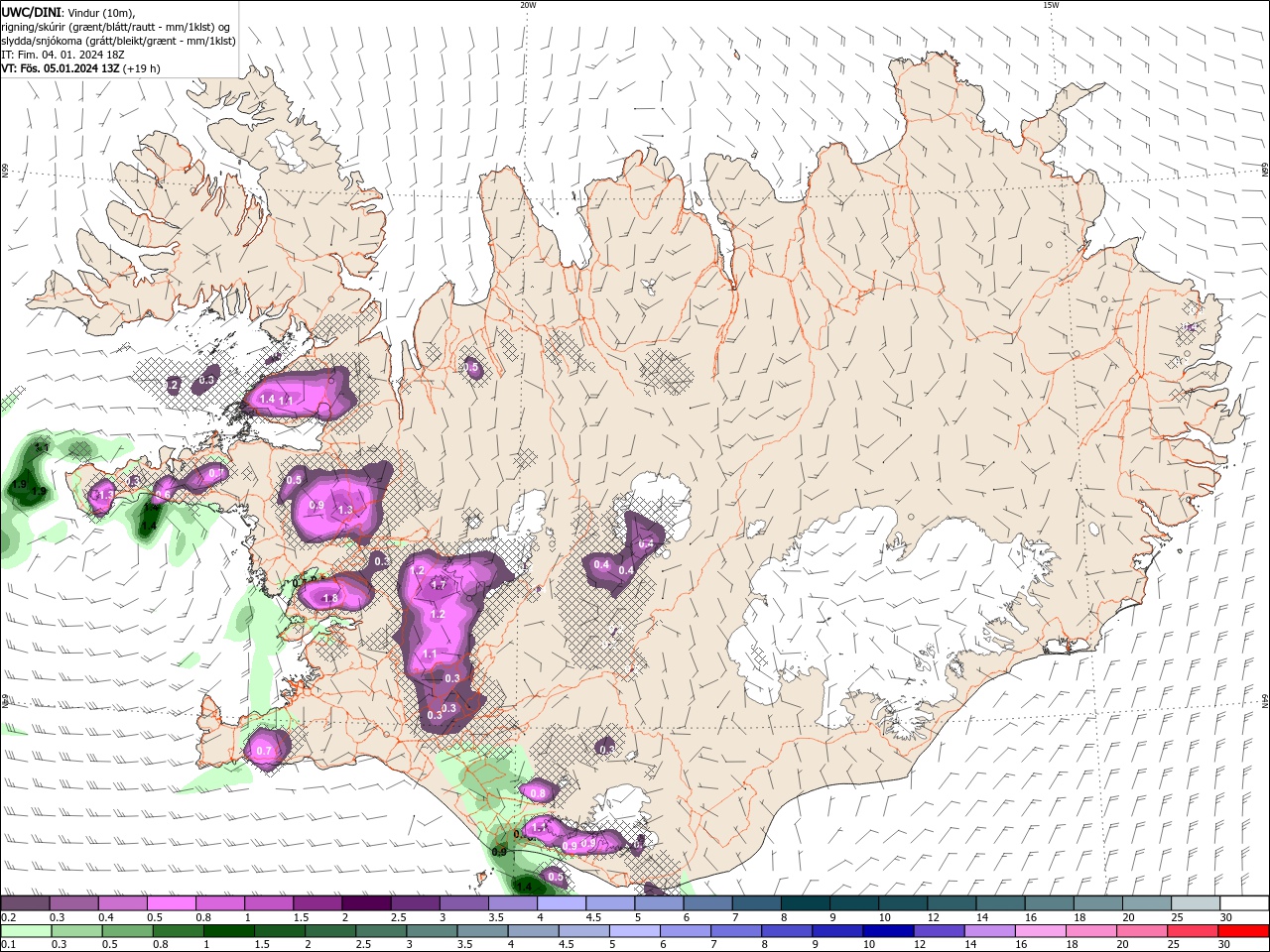Screen dimensions: 1270x952
Task: Select the 0.5 mm green rain legend swatch
Action: (x=128, y=931)
